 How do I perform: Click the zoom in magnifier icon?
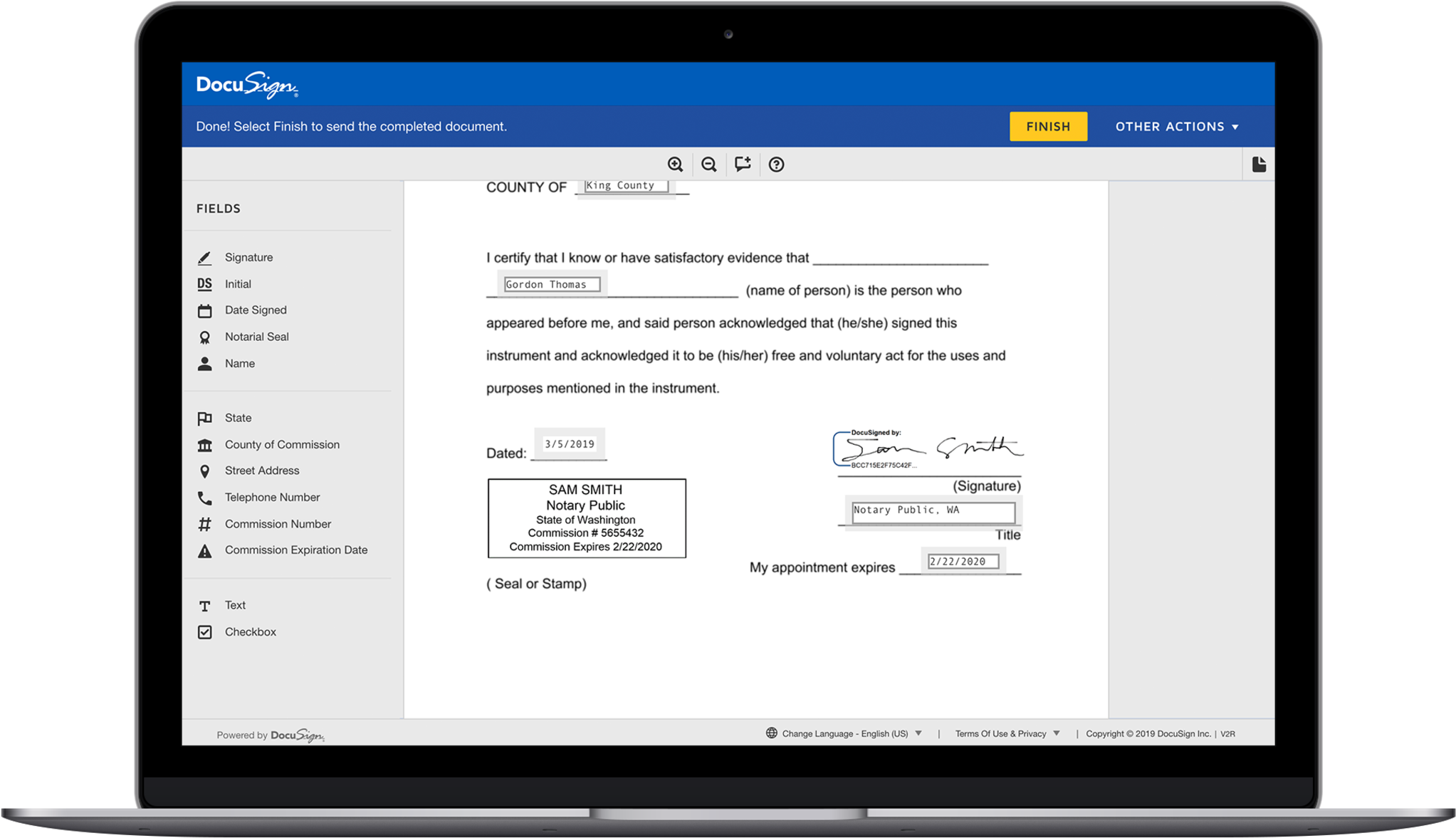(675, 164)
